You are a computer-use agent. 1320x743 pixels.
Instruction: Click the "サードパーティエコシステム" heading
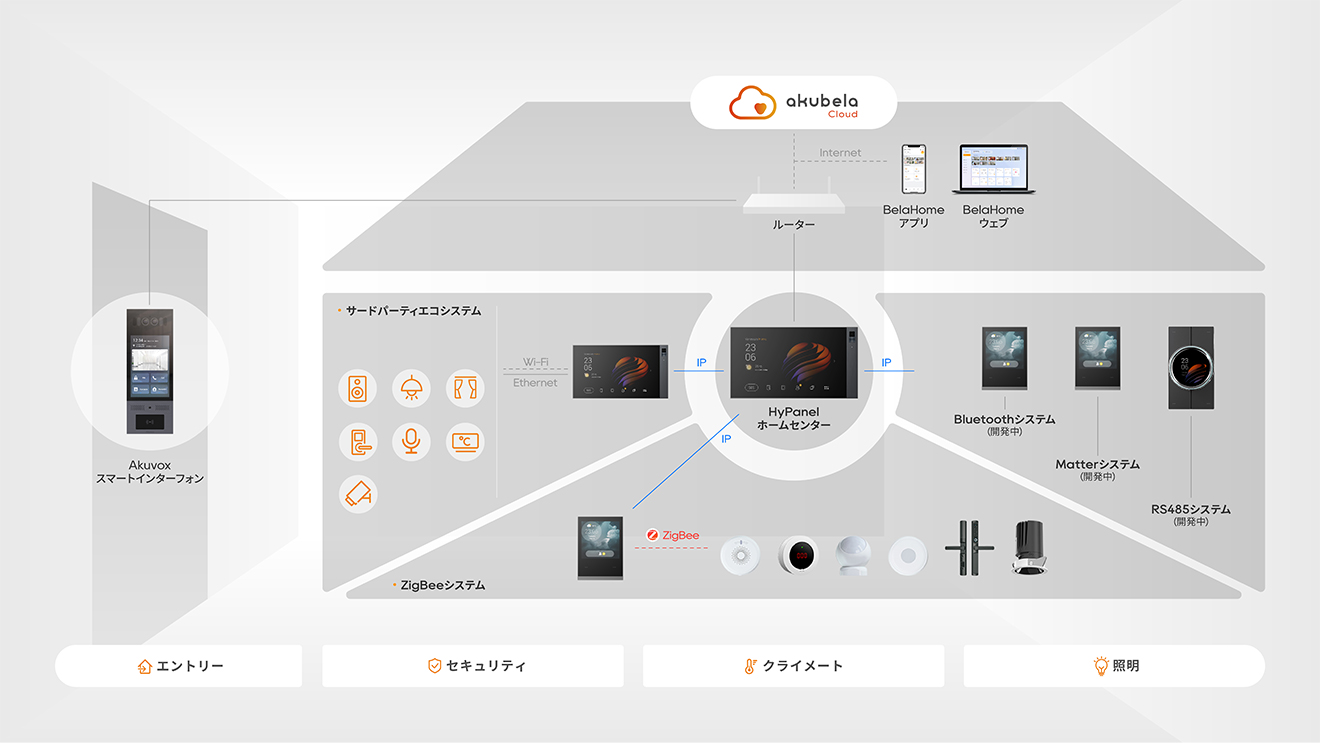pos(413,311)
